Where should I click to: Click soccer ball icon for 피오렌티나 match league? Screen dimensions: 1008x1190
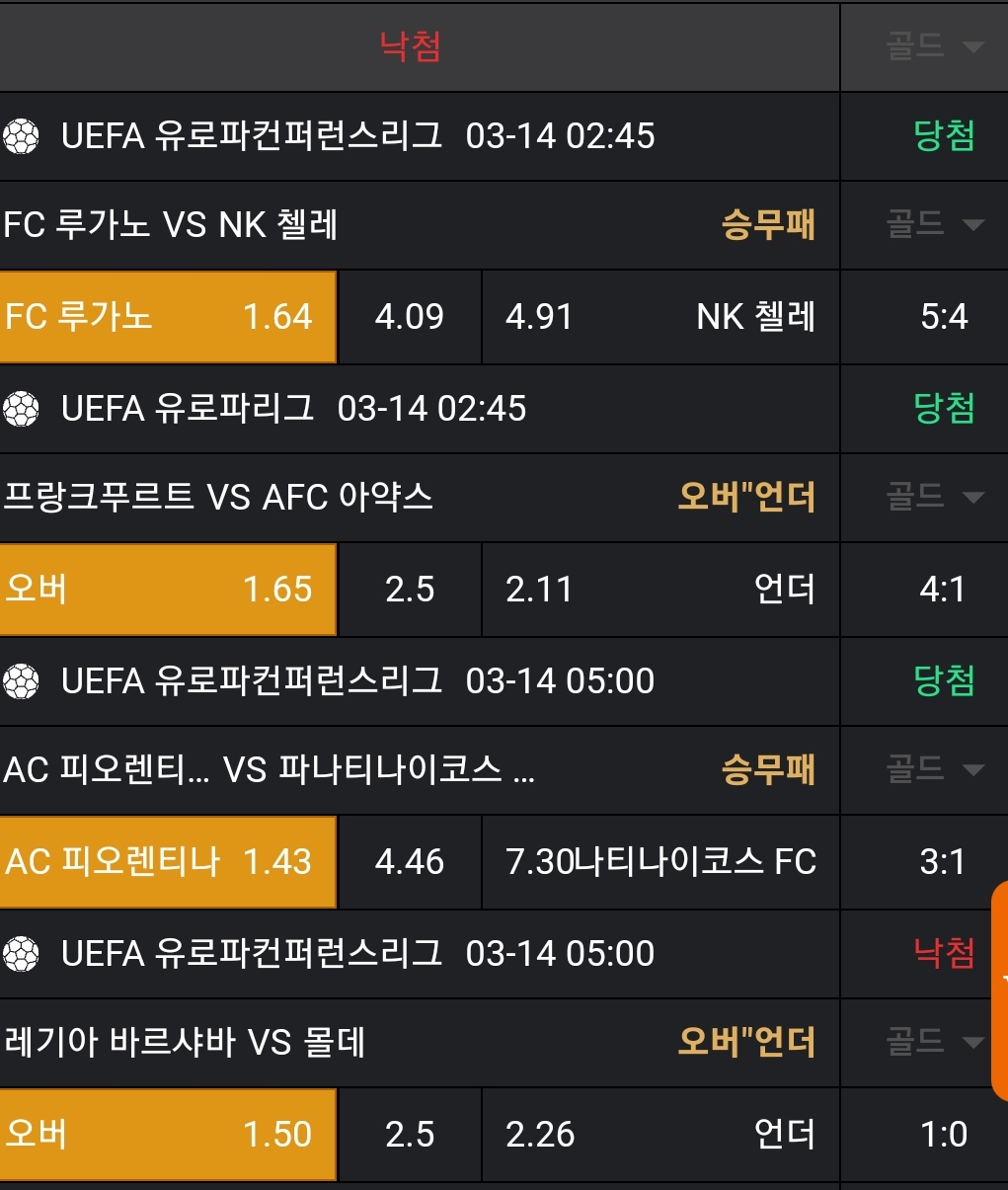[x=21, y=681]
